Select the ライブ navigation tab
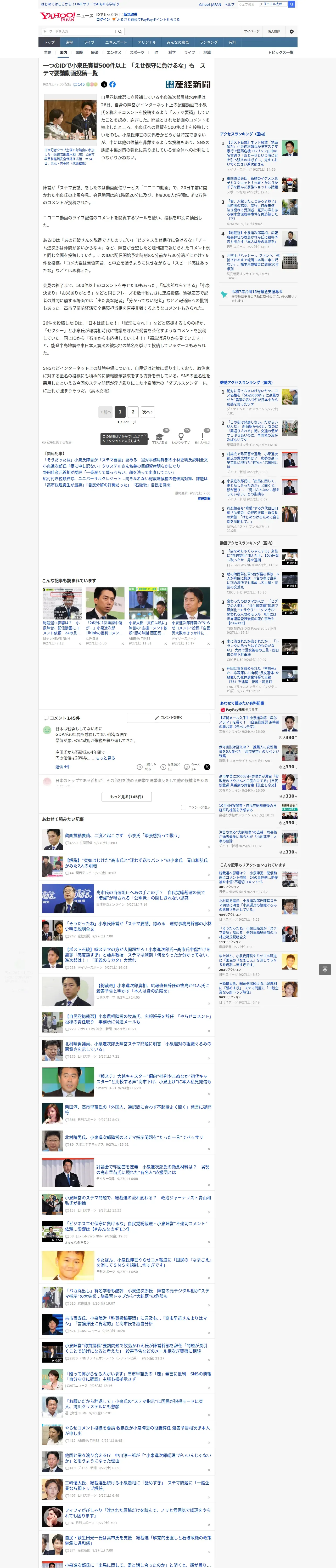 pos(89,43)
